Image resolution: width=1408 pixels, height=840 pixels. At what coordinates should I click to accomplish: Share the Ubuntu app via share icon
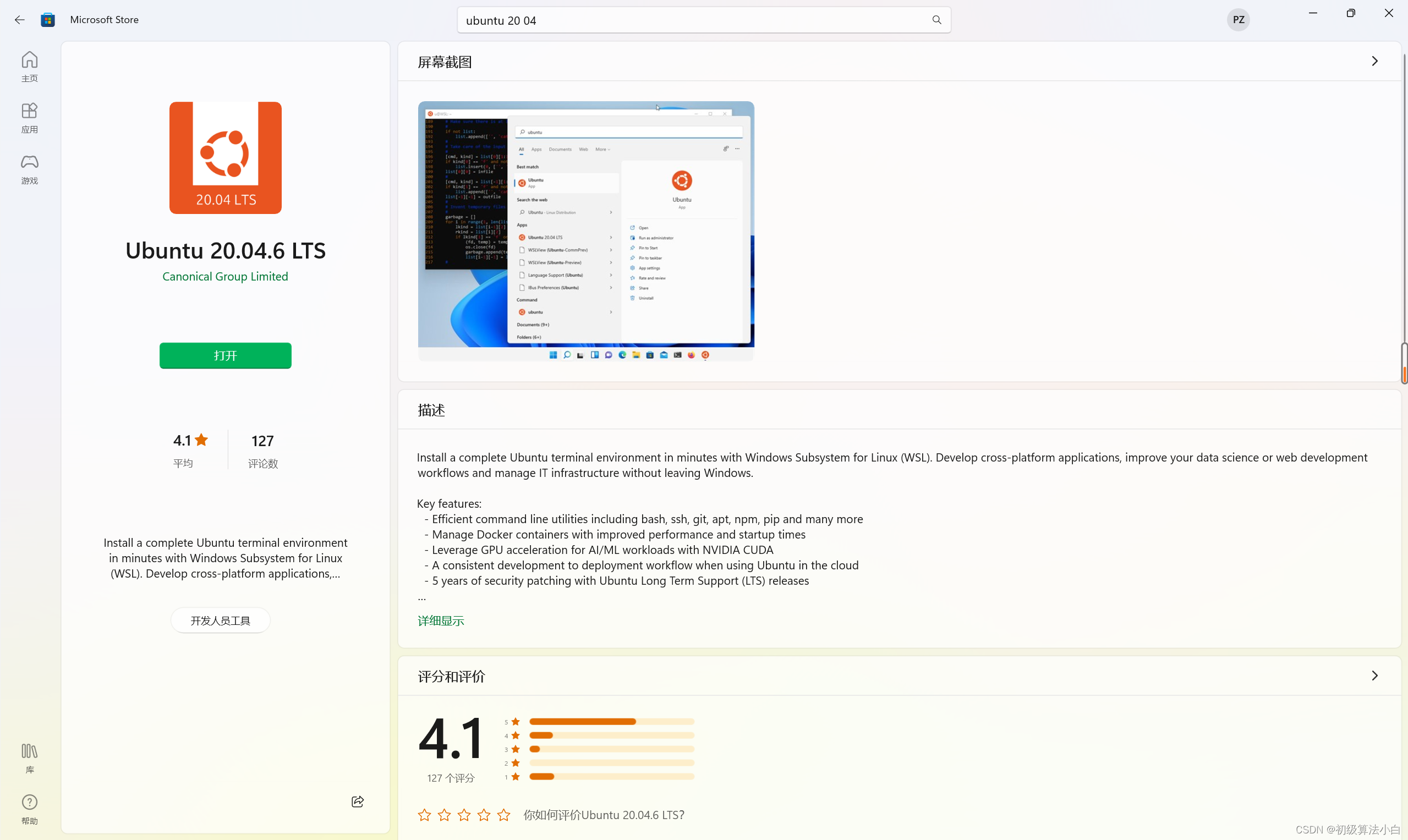[x=357, y=801]
